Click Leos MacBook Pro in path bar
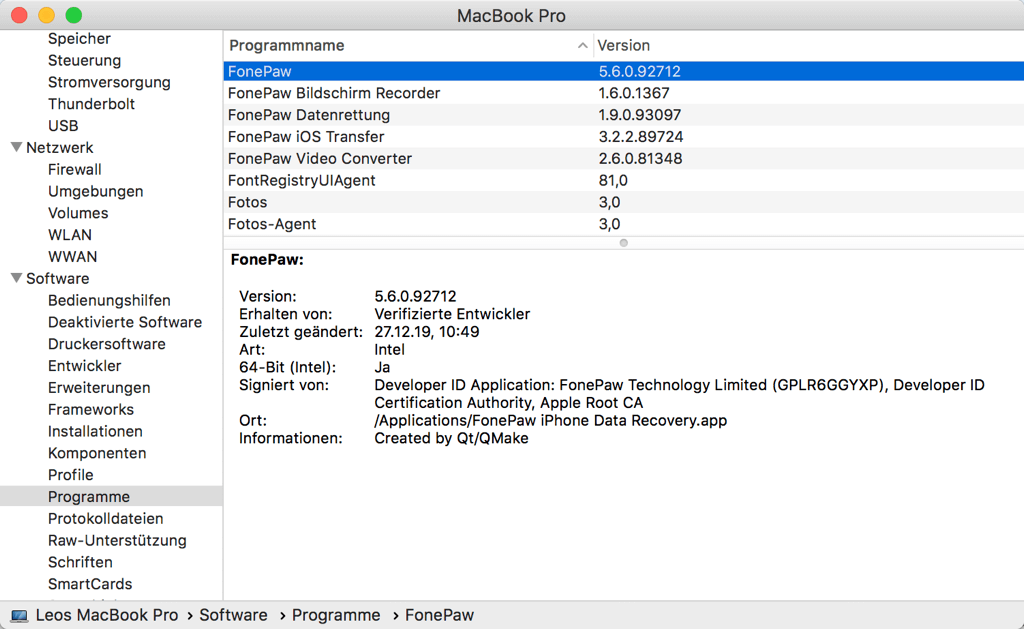Image resolution: width=1024 pixels, height=629 pixels. [106, 615]
